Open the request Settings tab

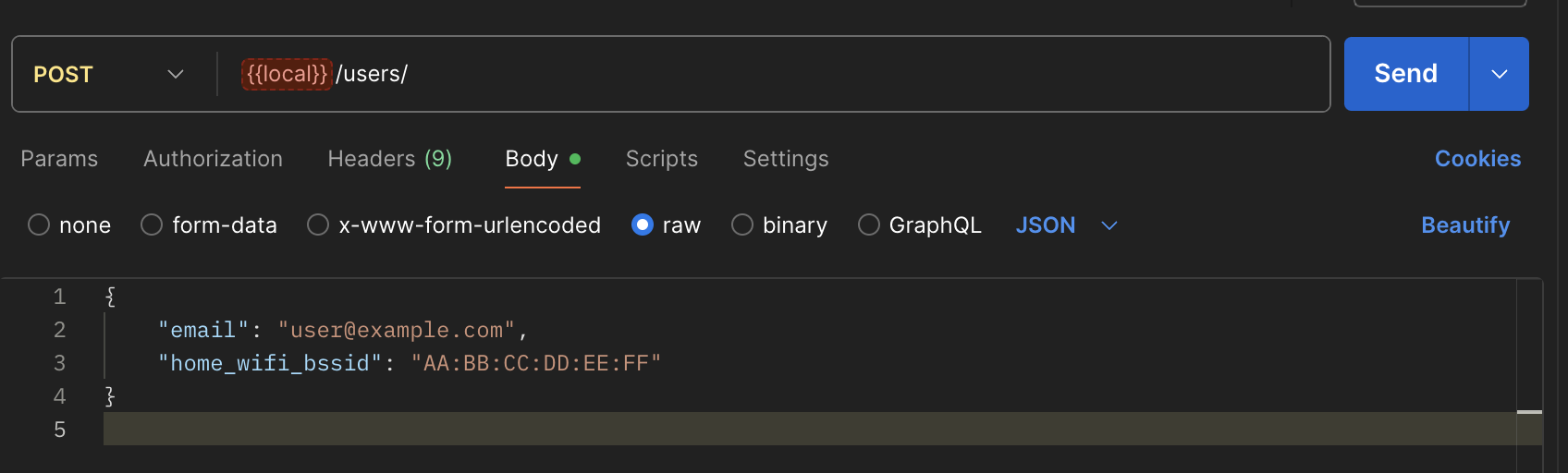click(786, 159)
